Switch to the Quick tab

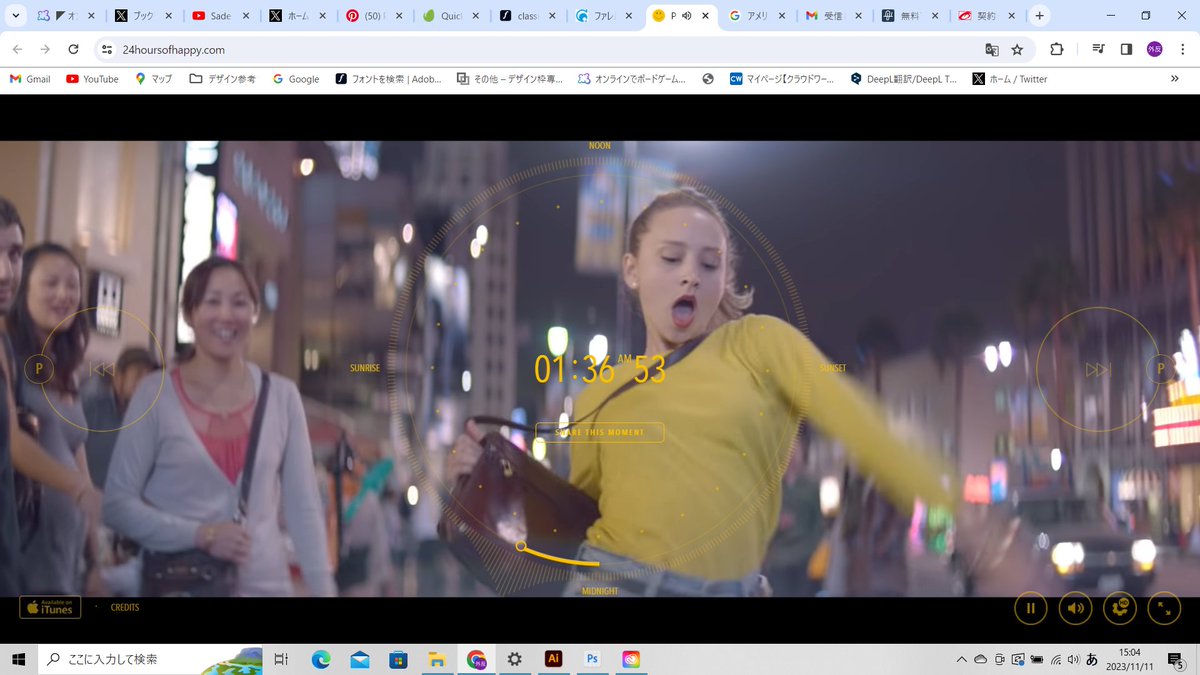(x=451, y=16)
